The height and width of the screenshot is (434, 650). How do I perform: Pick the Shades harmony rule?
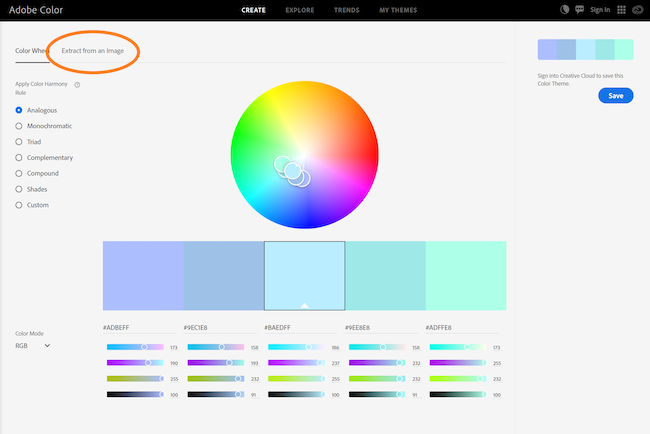[19, 189]
